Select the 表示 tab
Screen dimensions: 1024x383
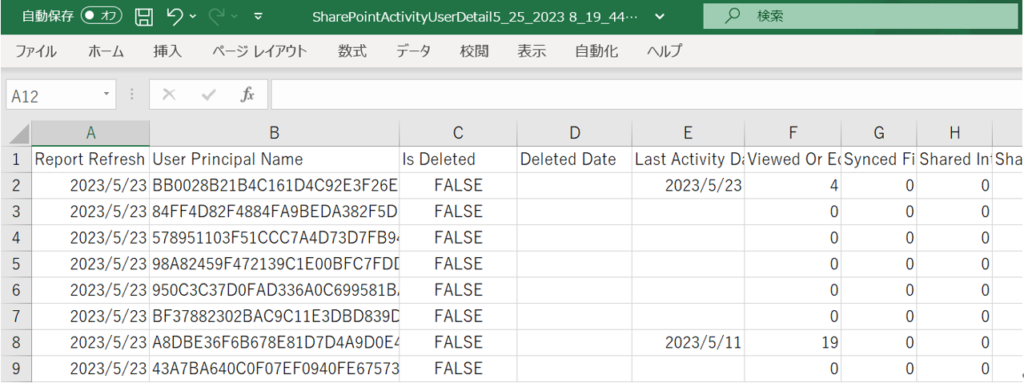[x=532, y=52]
